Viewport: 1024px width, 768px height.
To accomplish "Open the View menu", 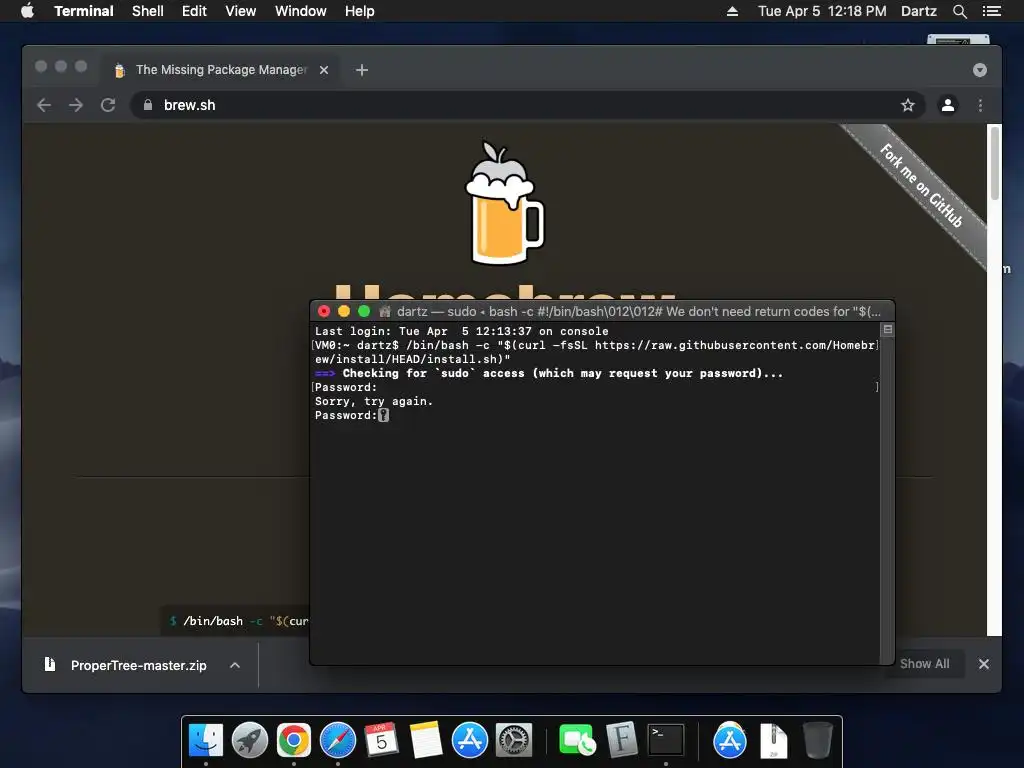I will pyautogui.click(x=240, y=11).
